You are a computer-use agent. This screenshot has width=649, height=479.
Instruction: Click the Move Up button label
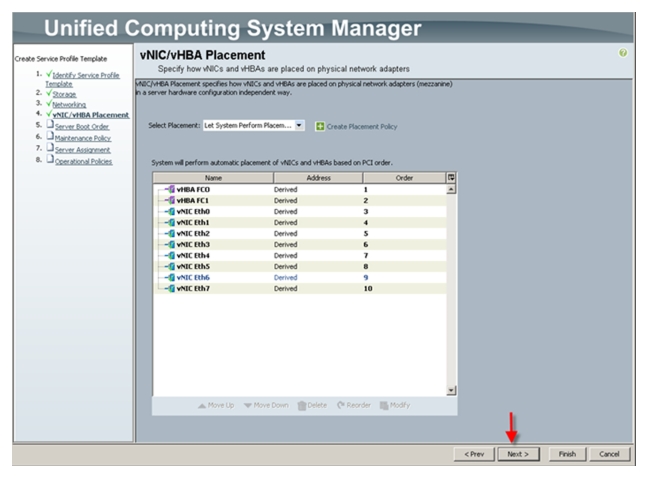point(221,405)
